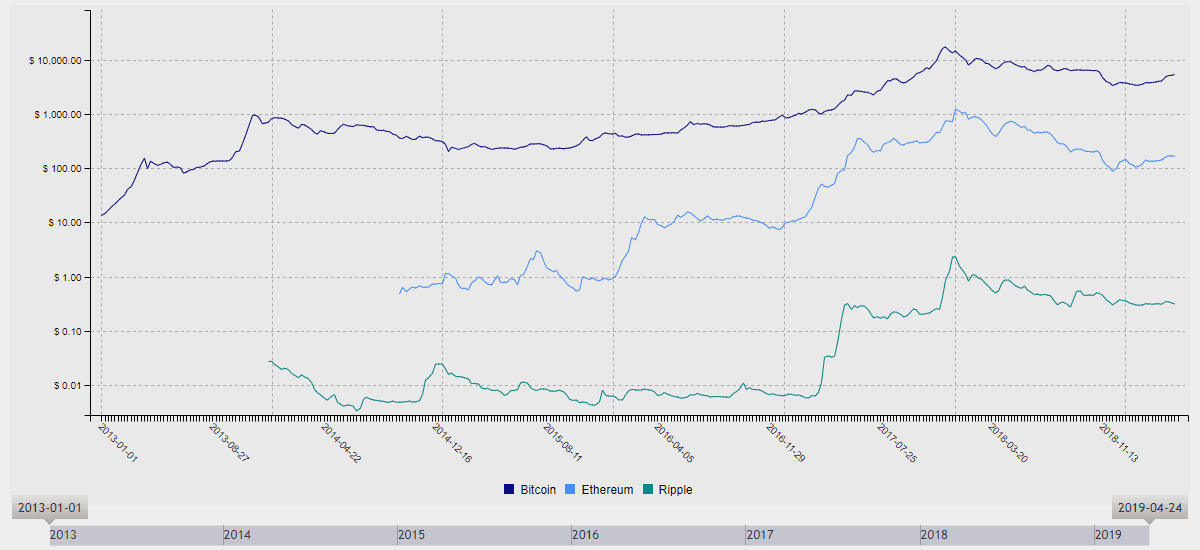Click the Ethereum light blue legend swatch
Viewport: 1200px width, 550px height.
pyautogui.click(x=571, y=490)
